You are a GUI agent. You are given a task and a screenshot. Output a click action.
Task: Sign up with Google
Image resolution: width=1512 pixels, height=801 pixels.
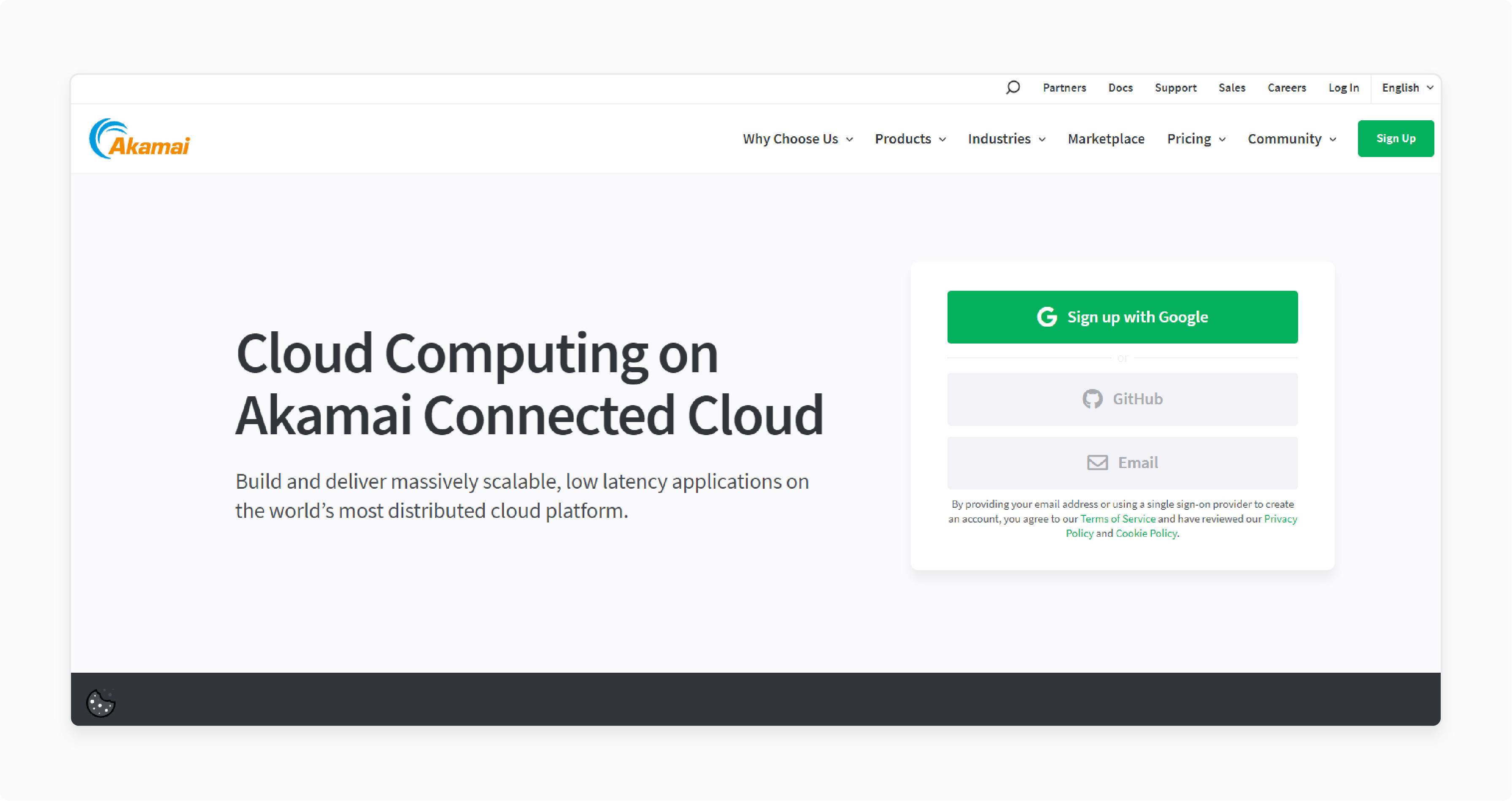click(x=1122, y=317)
